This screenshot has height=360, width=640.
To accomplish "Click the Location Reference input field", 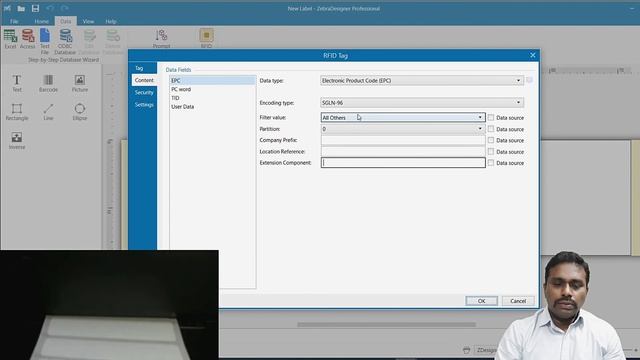I will point(403,151).
